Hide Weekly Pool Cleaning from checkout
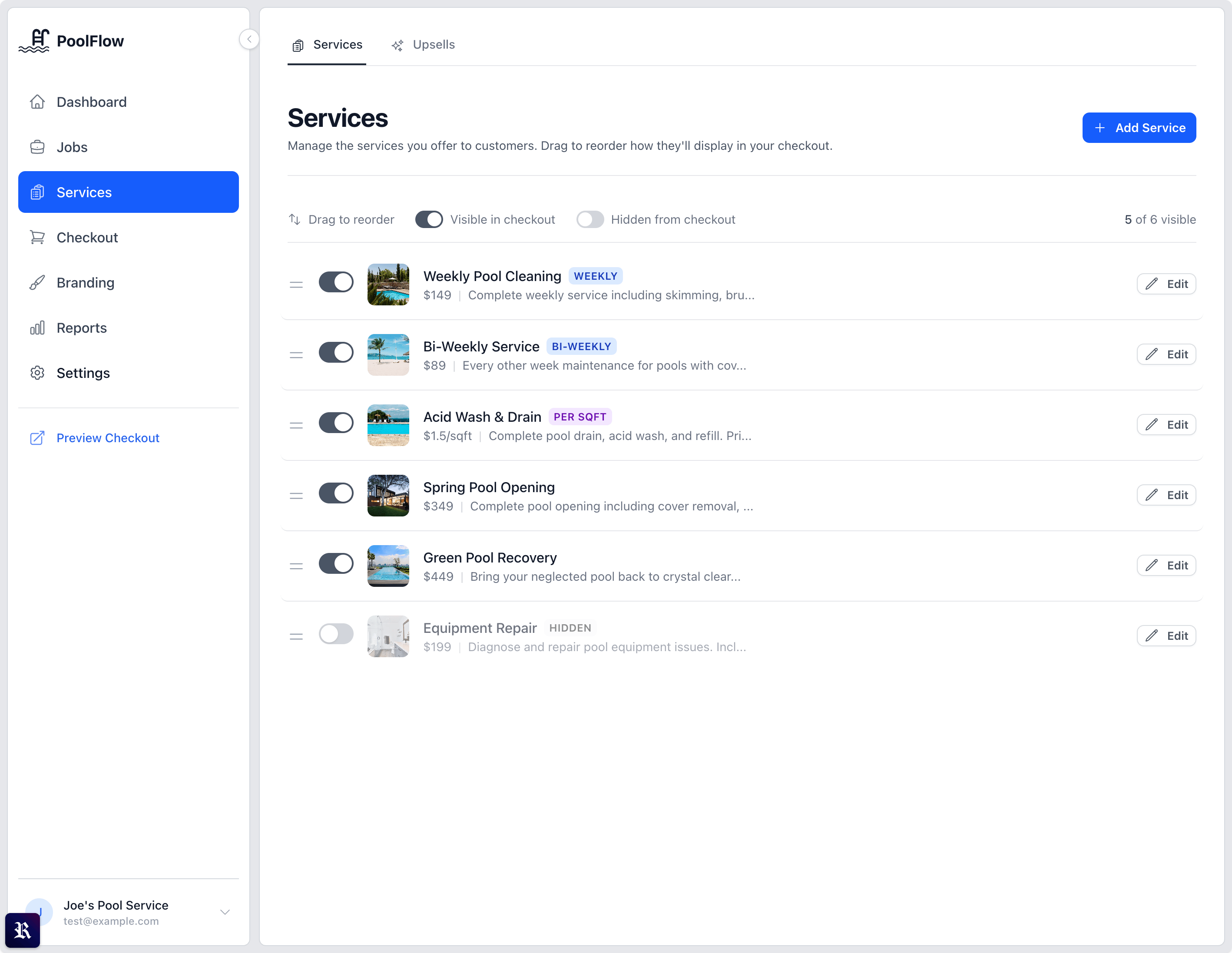This screenshot has width=1232, height=953. (x=336, y=282)
